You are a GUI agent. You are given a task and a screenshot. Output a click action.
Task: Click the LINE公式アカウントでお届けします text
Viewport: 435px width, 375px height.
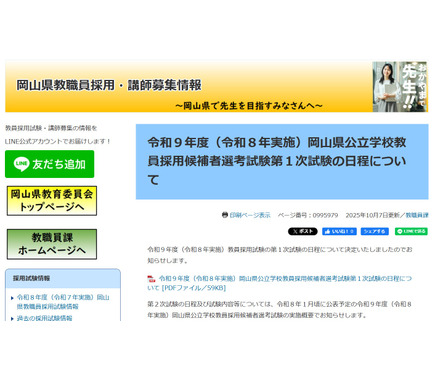click(x=58, y=141)
